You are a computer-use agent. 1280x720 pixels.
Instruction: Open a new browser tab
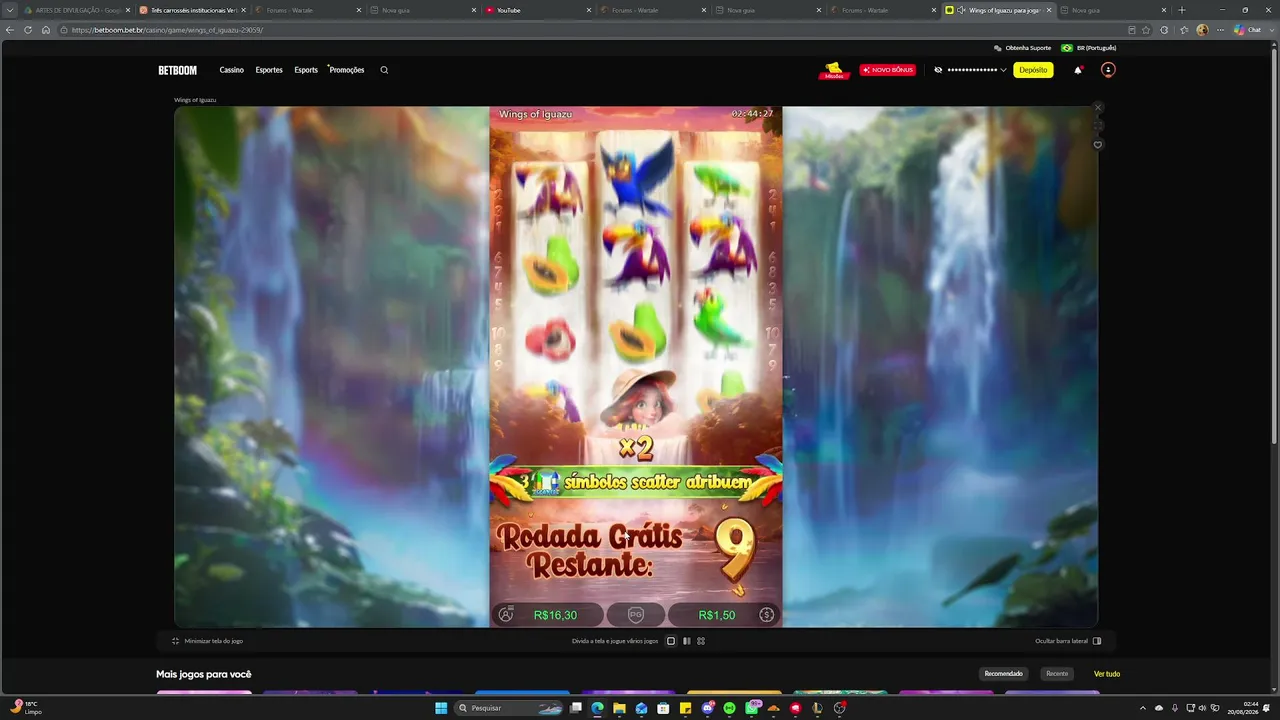pos(1182,10)
